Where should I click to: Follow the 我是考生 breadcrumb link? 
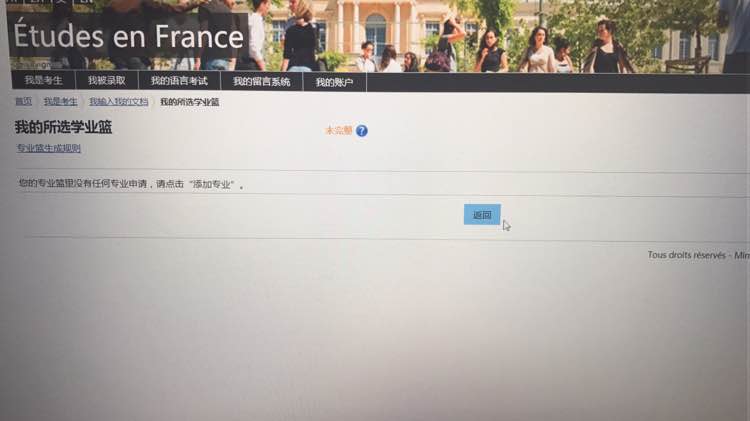pyautogui.click(x=60, y=101)
